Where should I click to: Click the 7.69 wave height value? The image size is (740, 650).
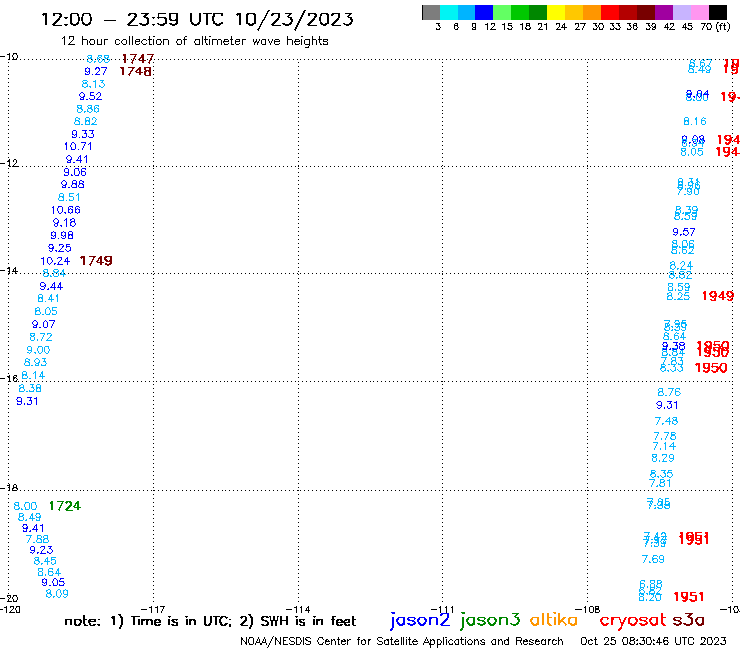click(x=653, y=559)
